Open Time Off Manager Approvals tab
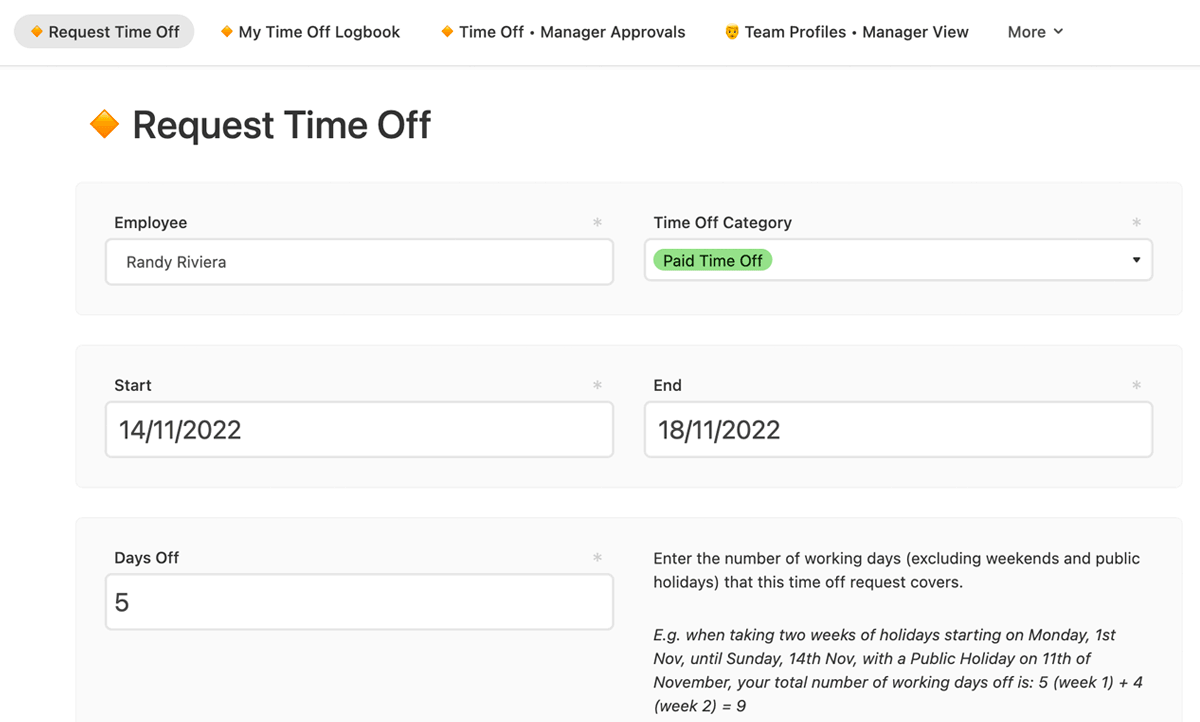1200x722 pixels. pyautogui.click(x=572, y=32)
